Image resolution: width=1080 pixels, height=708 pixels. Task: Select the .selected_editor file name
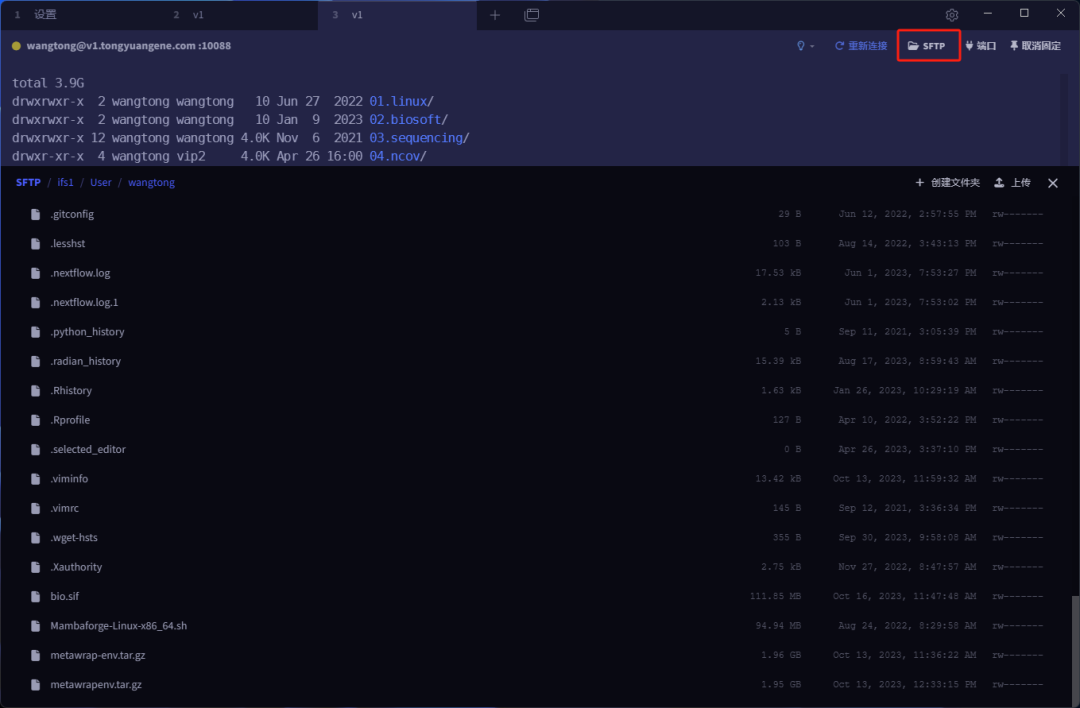(87, 450)
